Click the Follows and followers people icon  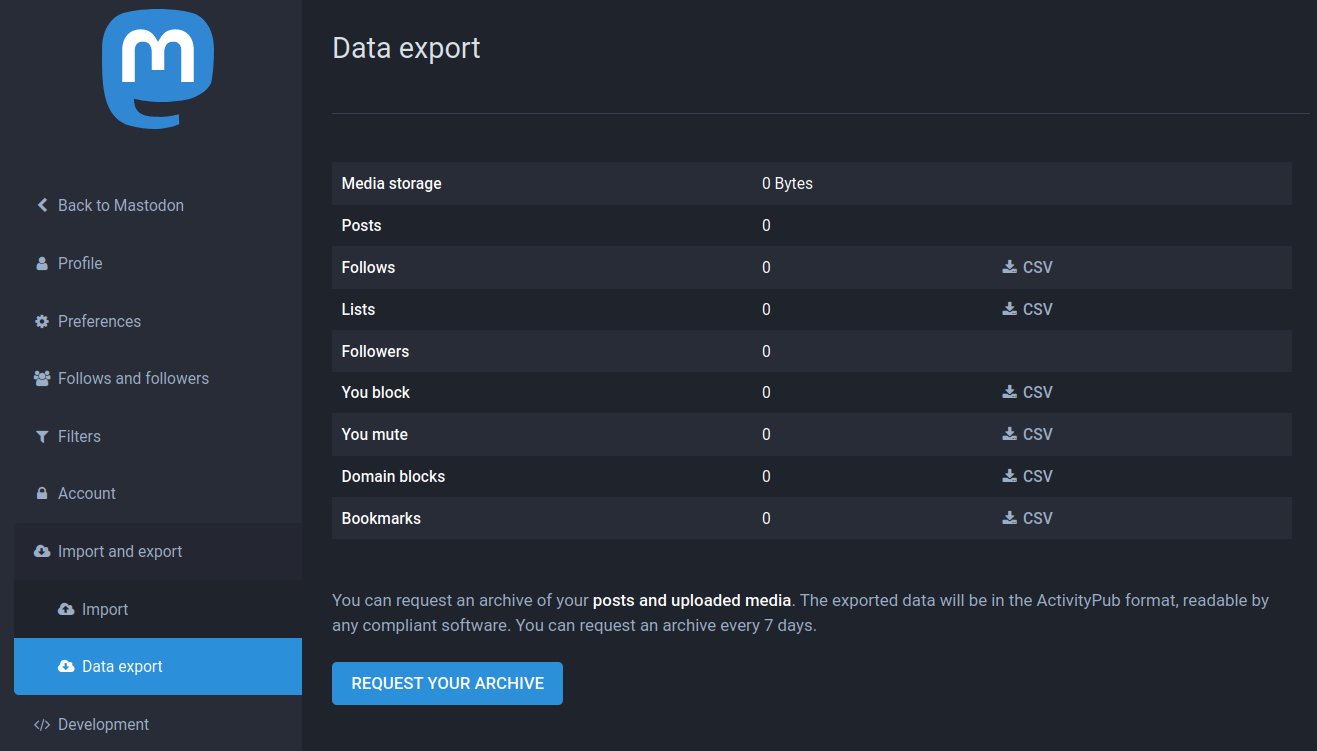[x=42, y=378]
